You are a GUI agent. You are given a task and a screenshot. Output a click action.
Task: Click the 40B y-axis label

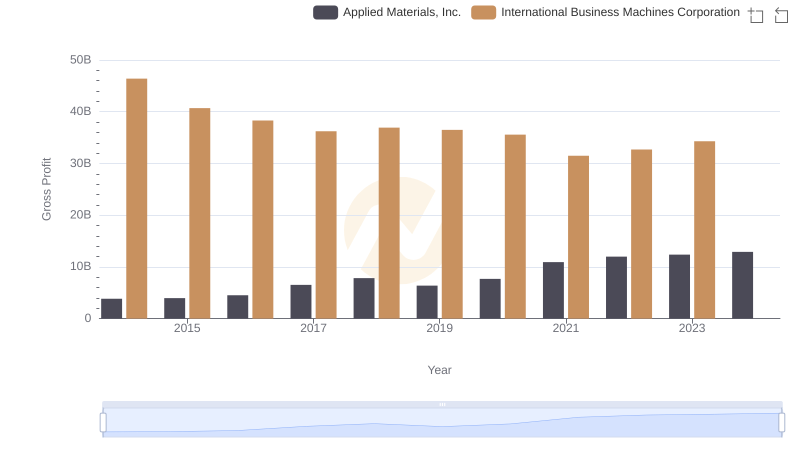click(81, 111)
